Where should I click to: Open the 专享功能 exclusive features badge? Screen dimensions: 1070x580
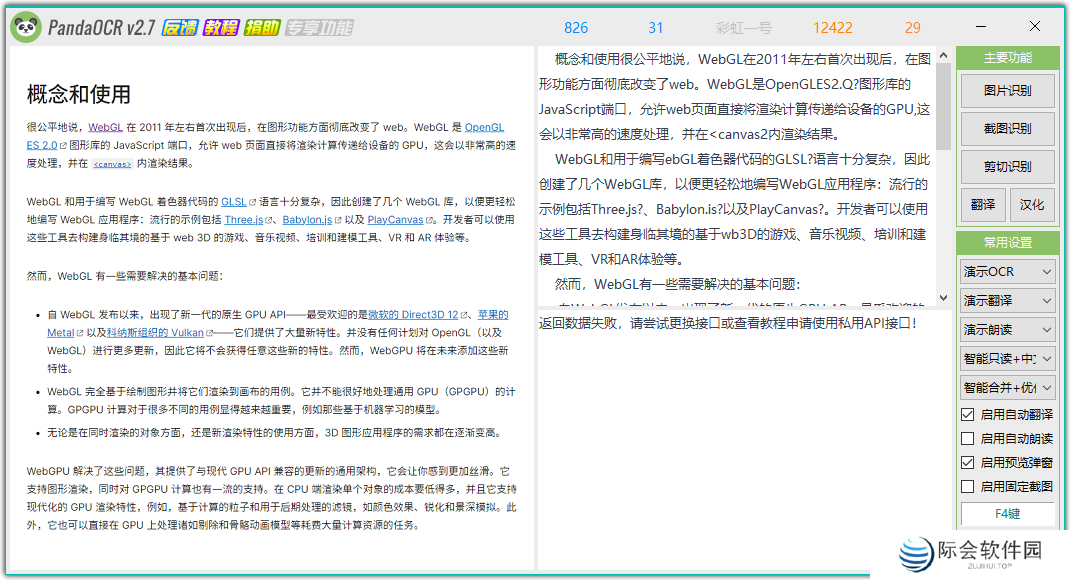tap(318, 27)
